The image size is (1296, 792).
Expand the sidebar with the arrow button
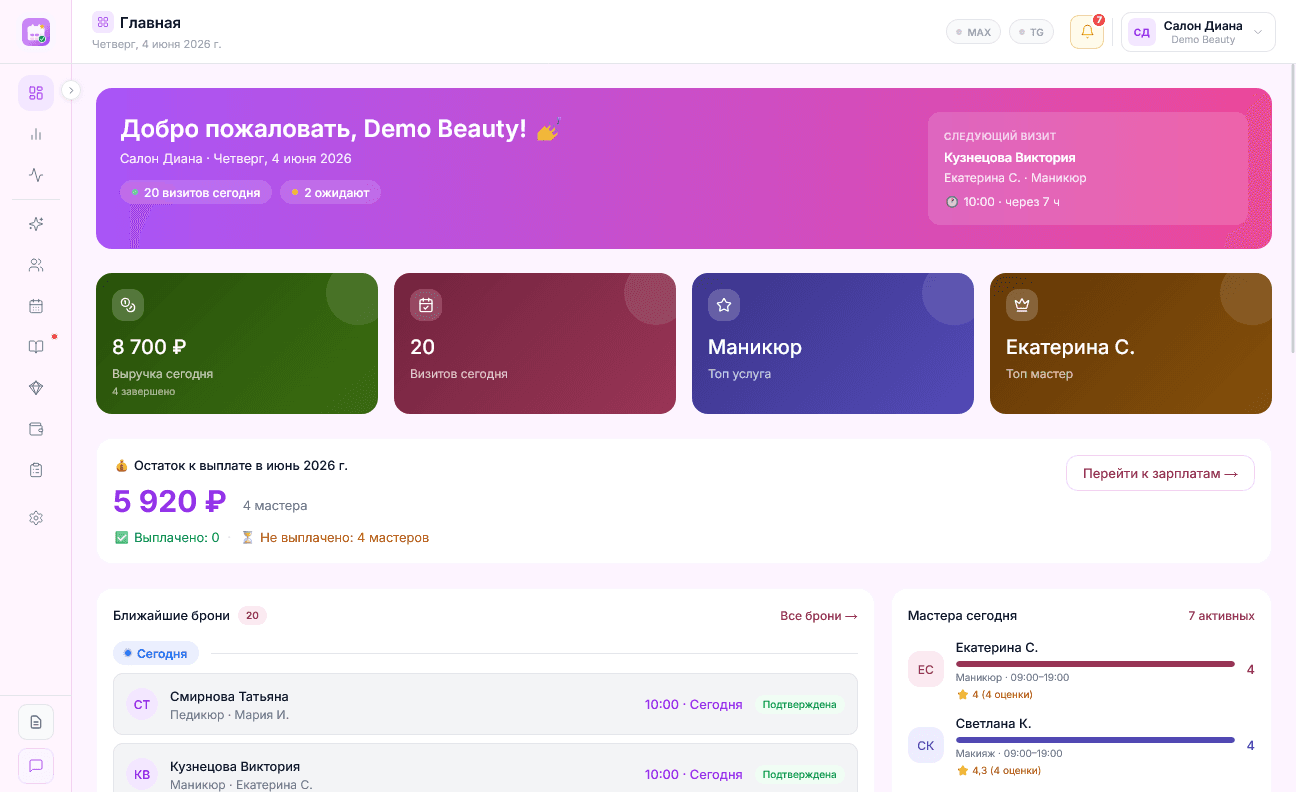(x=71, y=90)
